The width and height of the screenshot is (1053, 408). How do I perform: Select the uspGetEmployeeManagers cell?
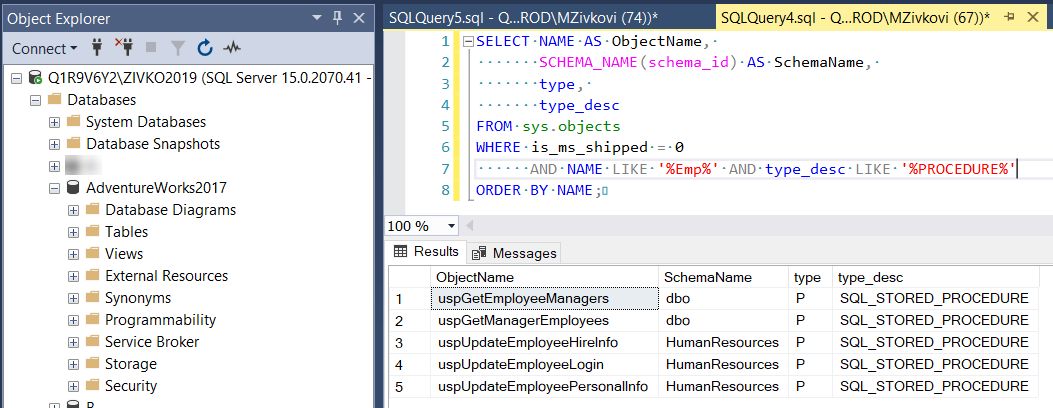pyautogui.click(x=544, y=299)
